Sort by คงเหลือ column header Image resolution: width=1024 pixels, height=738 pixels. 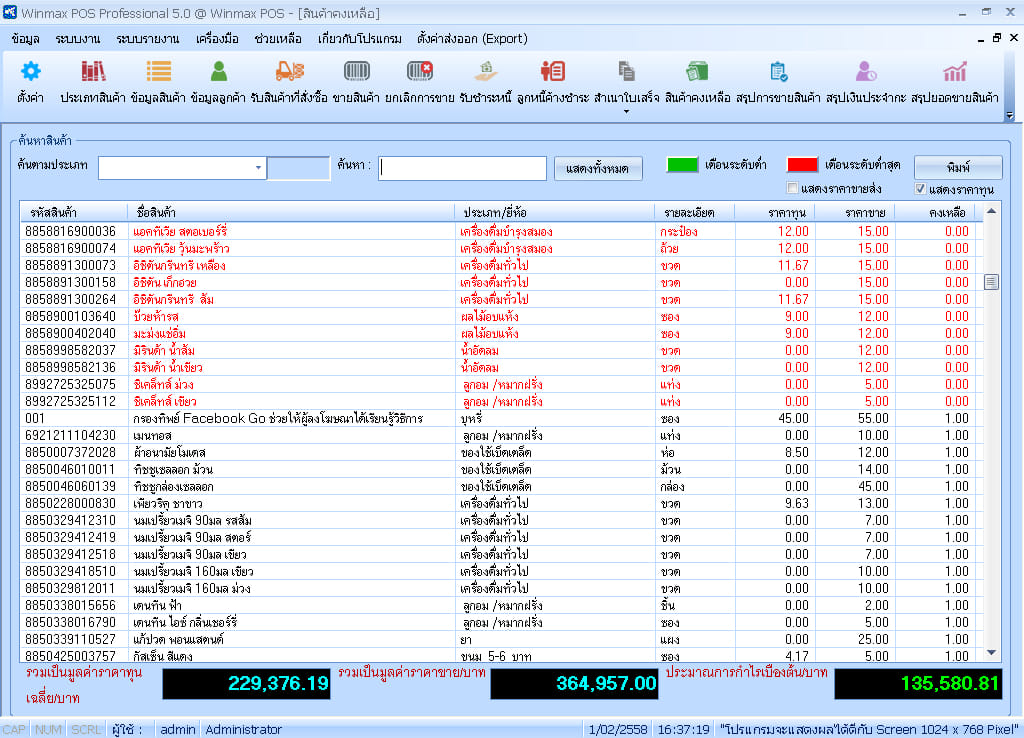pos(935,212)
